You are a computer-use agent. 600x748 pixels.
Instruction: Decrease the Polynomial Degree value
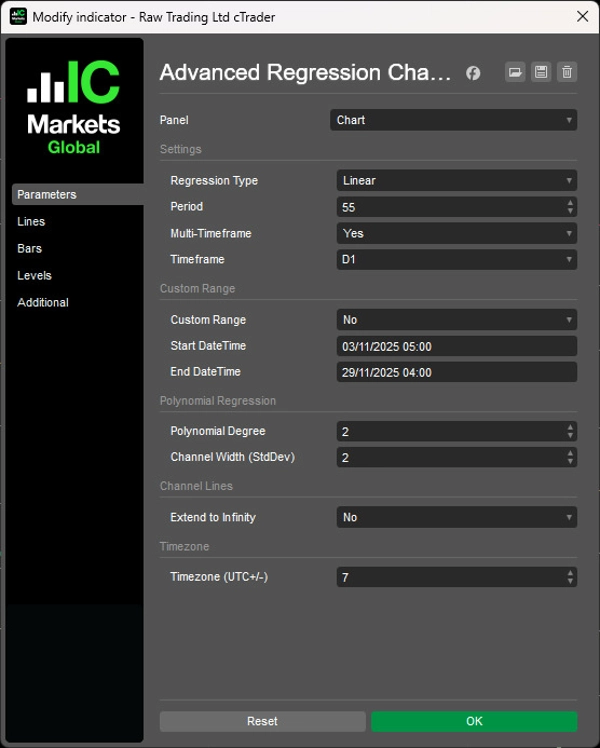point(570,436)
